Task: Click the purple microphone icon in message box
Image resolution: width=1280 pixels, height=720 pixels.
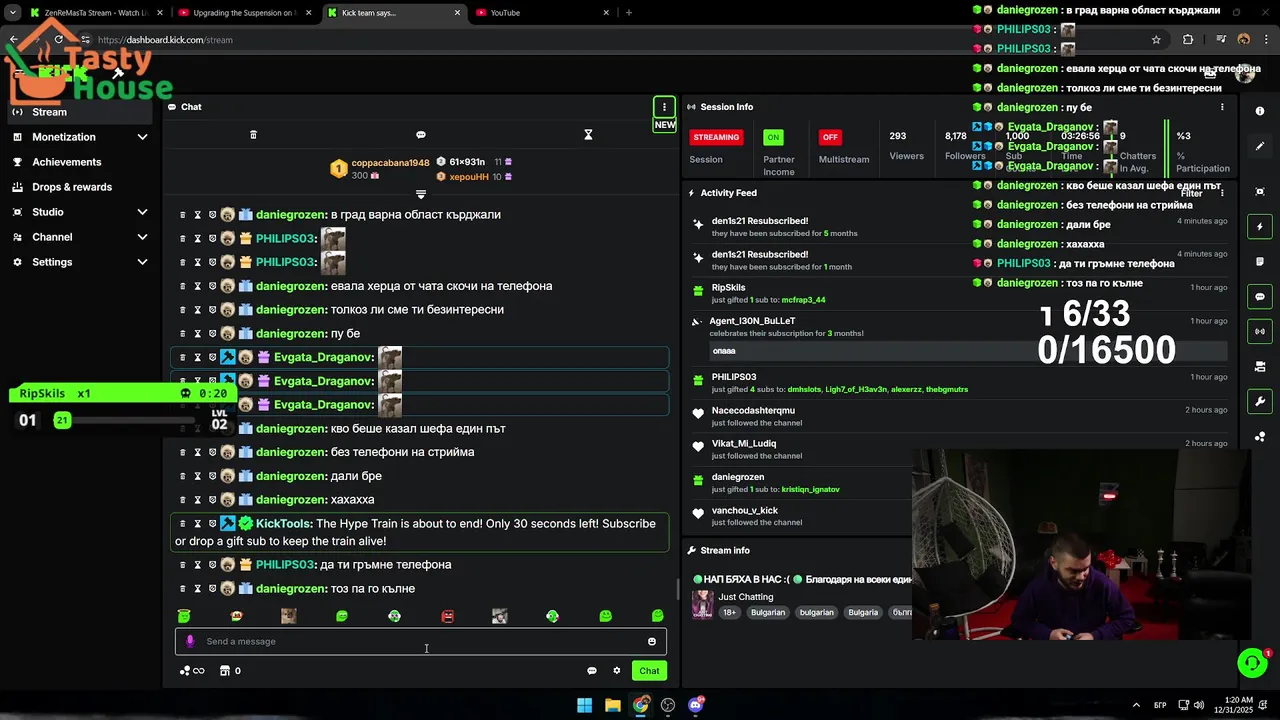Action: 190,642
